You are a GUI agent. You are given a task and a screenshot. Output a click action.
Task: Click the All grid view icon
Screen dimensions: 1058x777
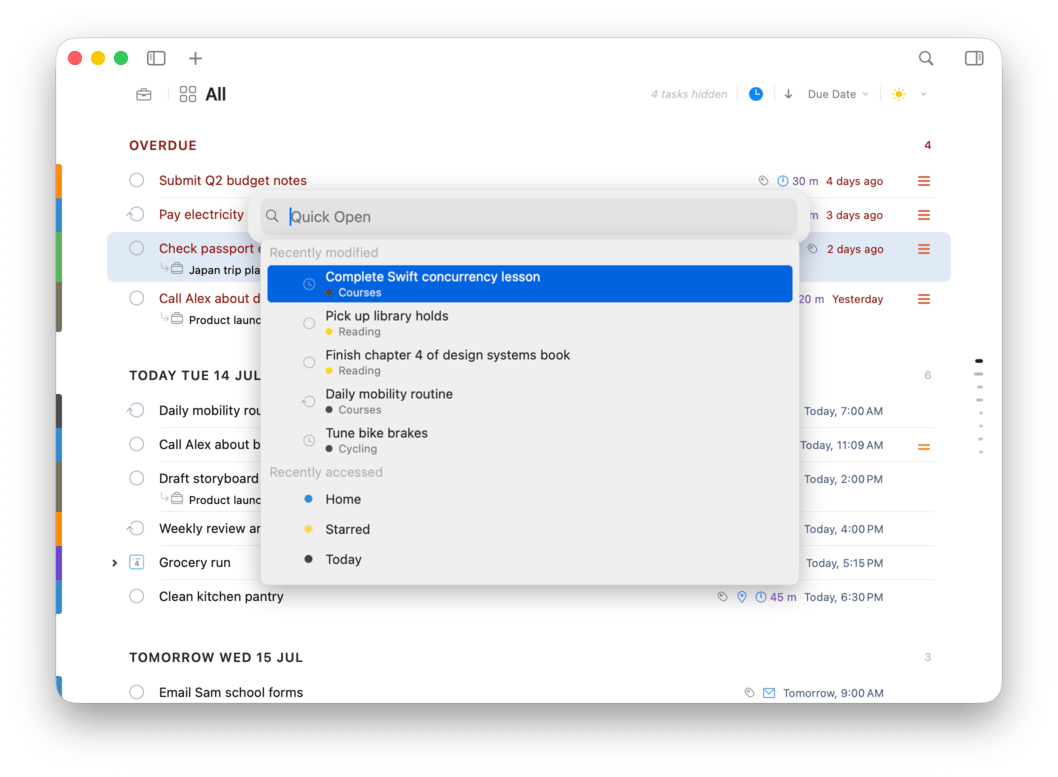[x=188, y=94]
